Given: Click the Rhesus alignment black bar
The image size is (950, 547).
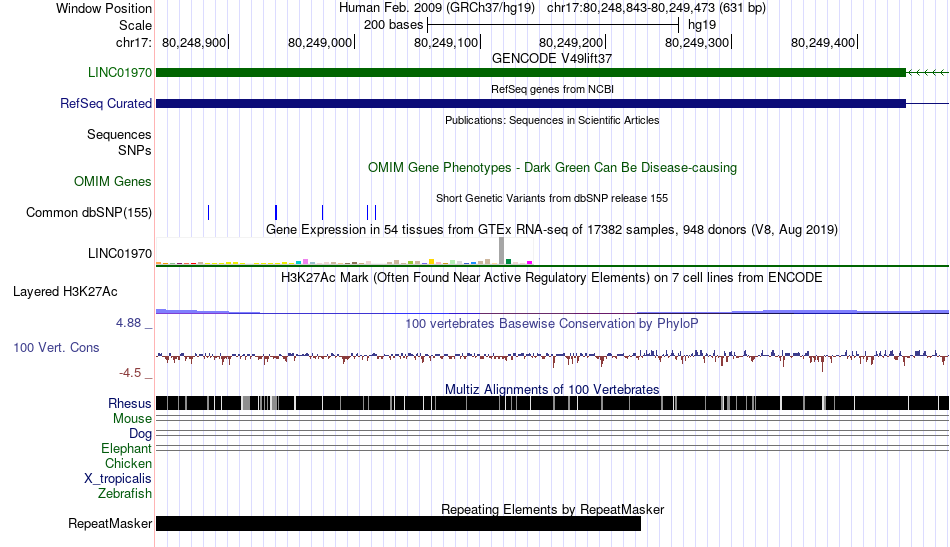Looking at the screenshot, I should point(552,403).
